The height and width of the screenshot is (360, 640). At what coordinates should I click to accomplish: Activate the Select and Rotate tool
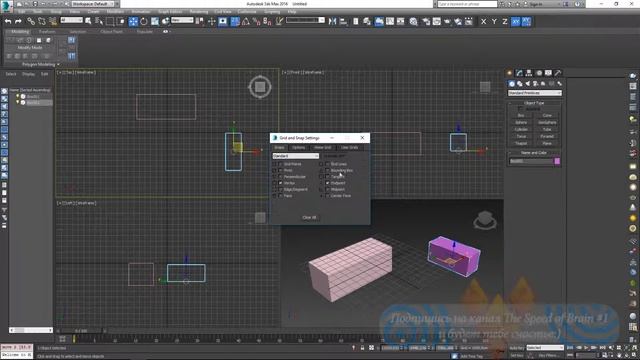(x=144, y=21)
